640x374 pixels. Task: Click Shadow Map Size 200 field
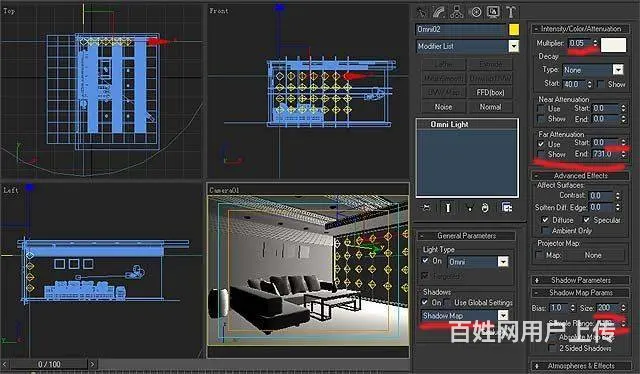coord(608,308)
